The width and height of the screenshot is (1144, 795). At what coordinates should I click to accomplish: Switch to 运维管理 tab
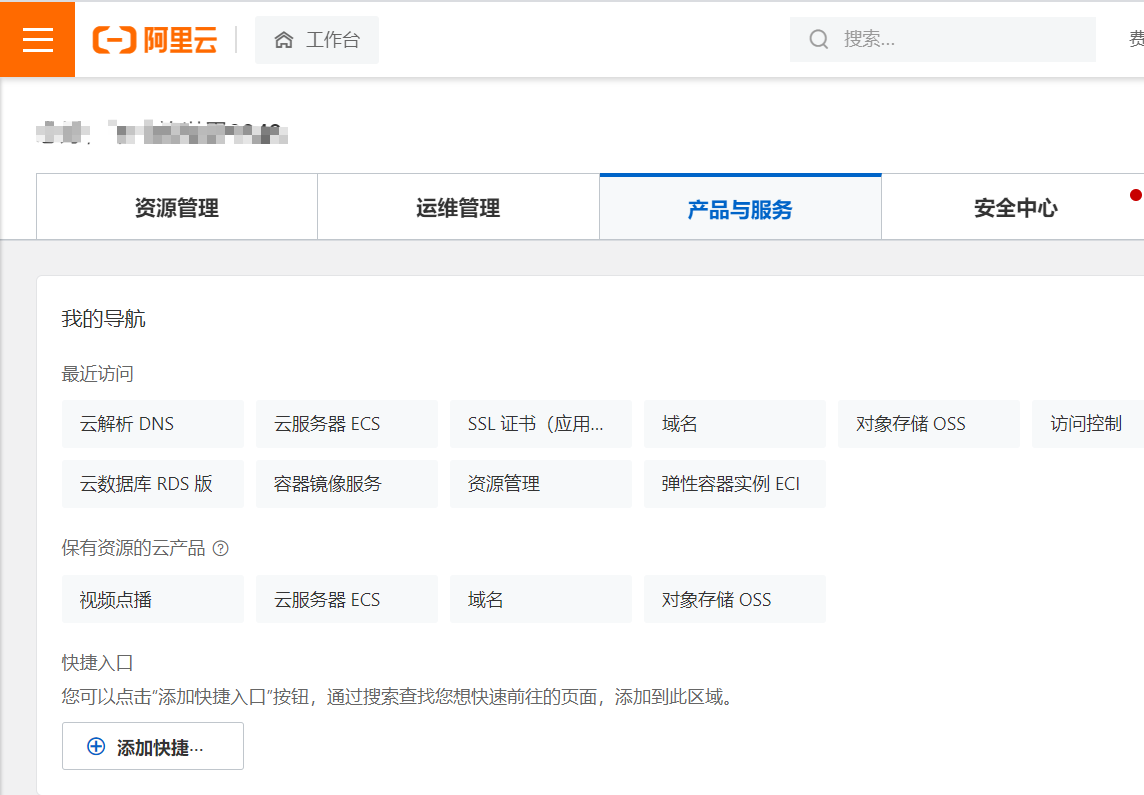458,208
